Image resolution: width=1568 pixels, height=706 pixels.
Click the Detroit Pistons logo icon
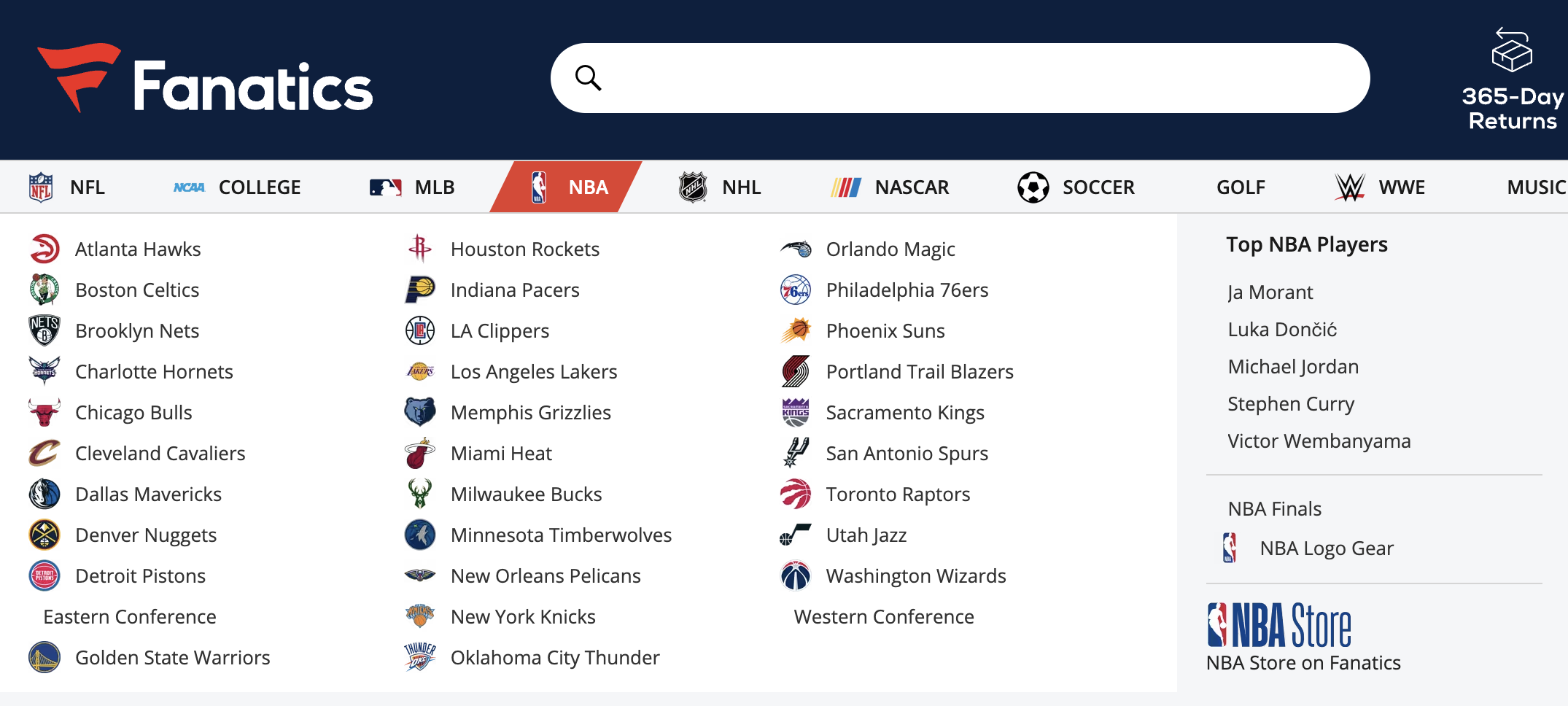click(x=44, y=575)
